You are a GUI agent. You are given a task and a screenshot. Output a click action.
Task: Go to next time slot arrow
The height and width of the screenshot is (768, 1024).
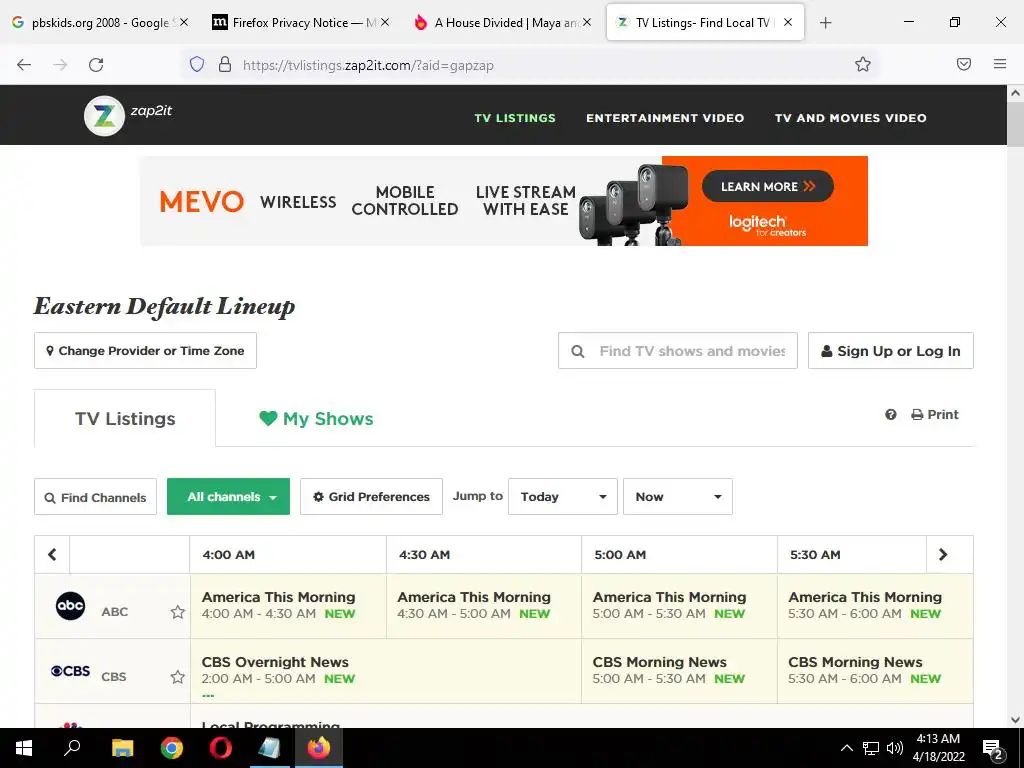pyautogui.click(x=943, y=554)
